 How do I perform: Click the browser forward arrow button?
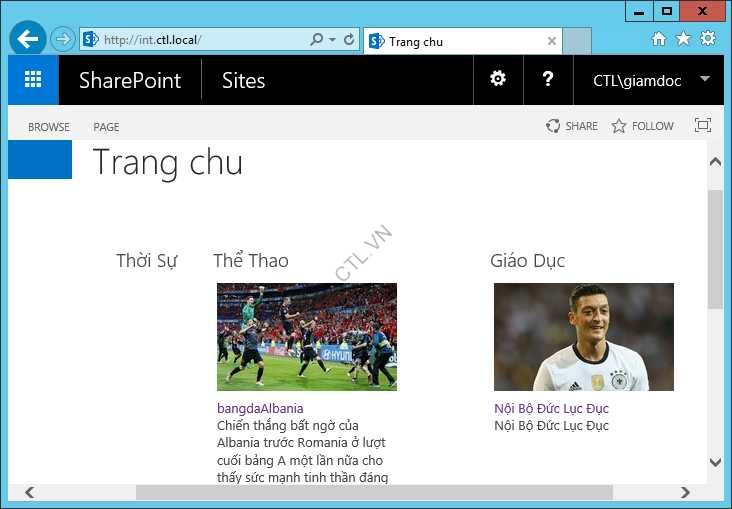[63, 40]
